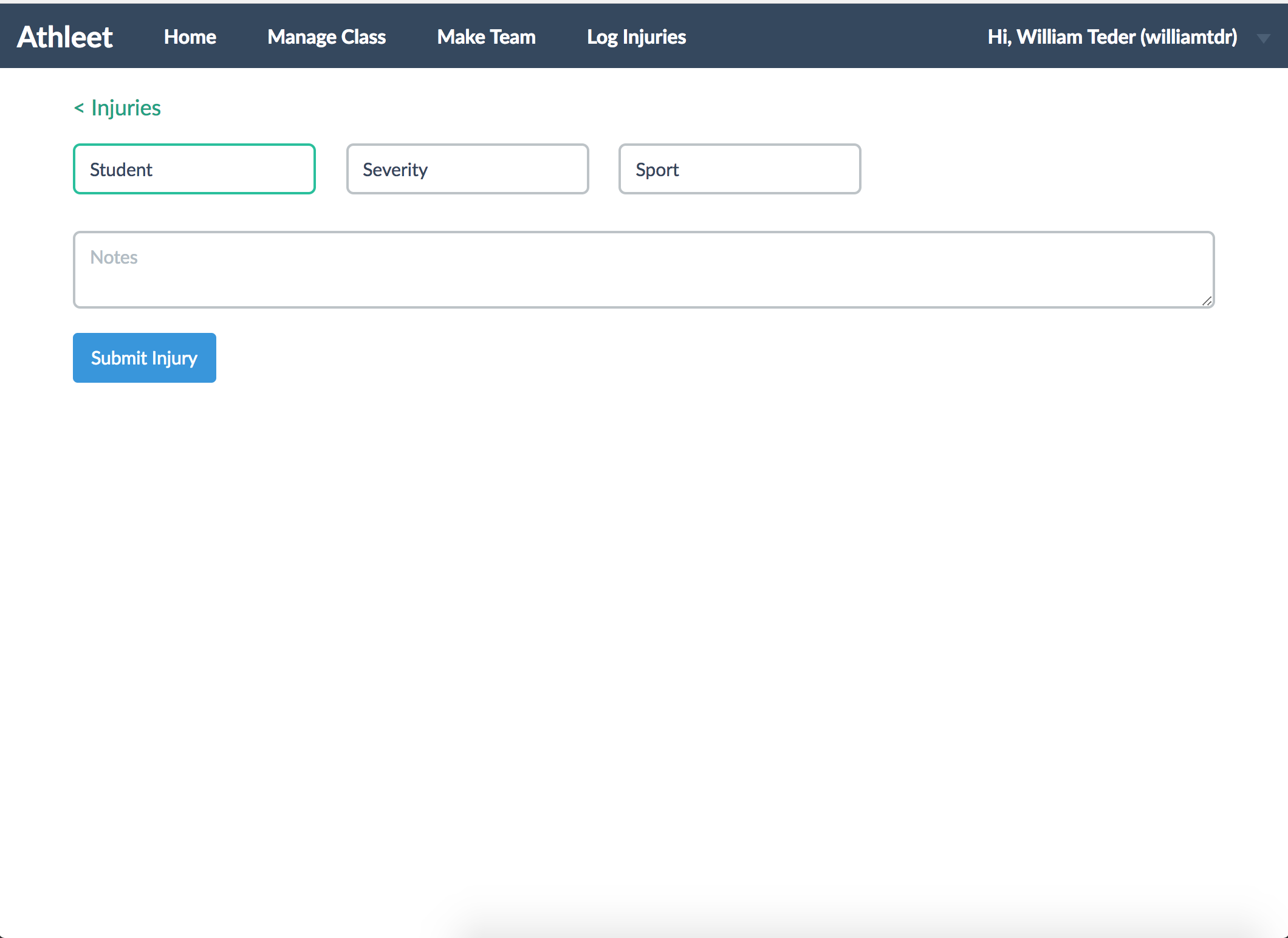Click the williamtdr username in header

pyautogui.click(x=1188, y=37)
